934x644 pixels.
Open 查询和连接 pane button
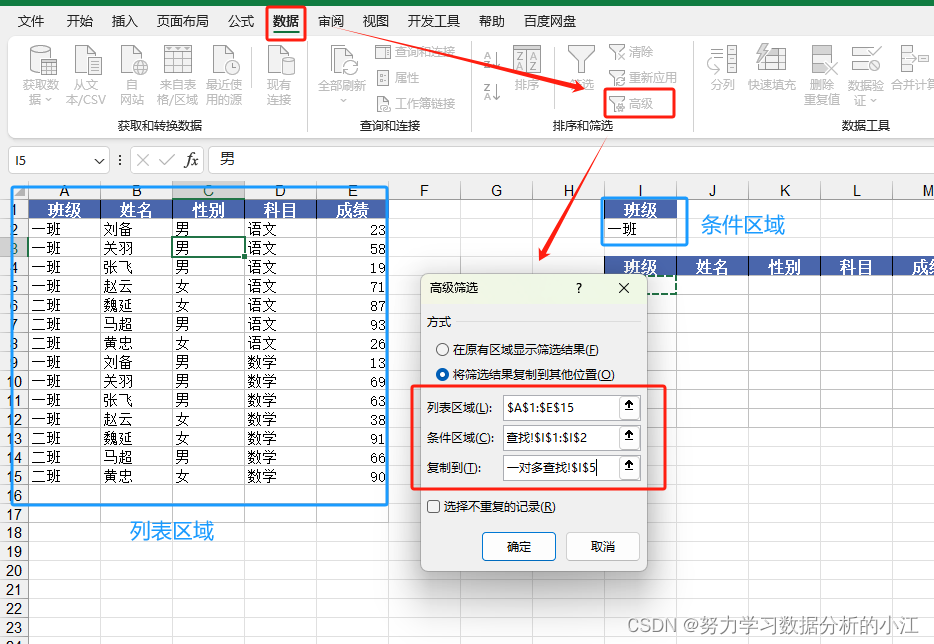415,52
